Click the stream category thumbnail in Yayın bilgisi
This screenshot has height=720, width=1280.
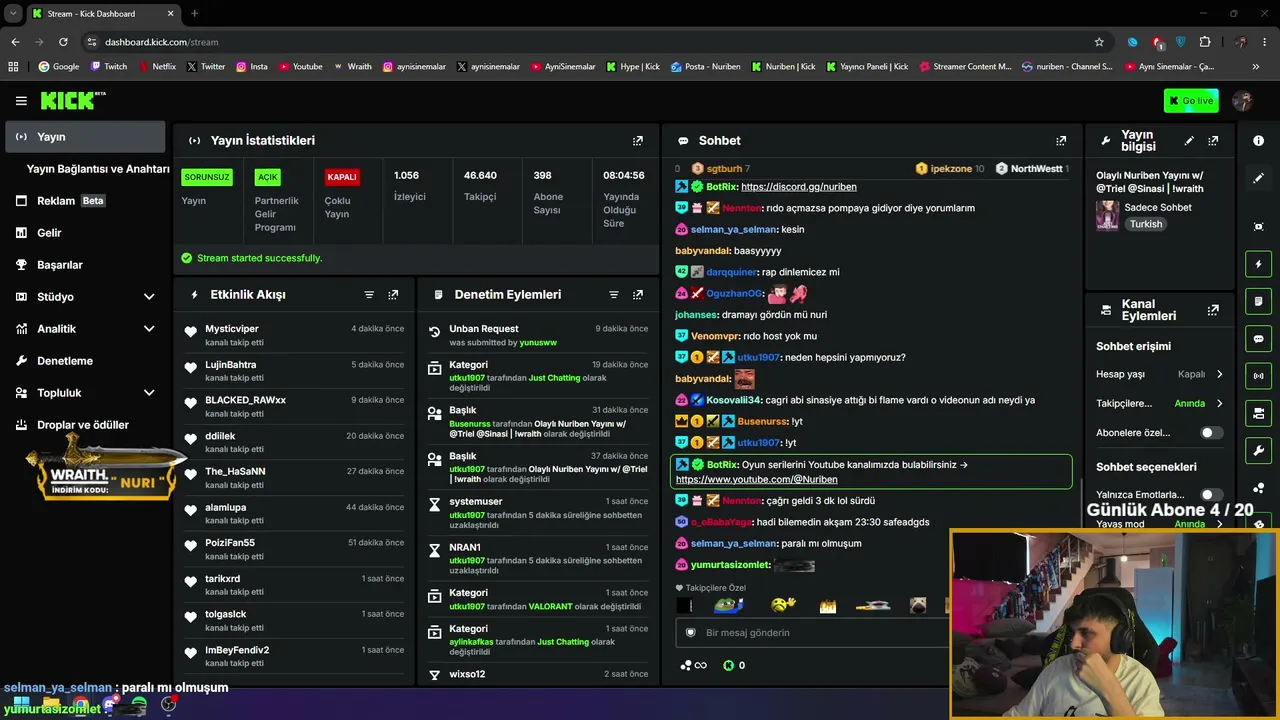click(1107, 215)
